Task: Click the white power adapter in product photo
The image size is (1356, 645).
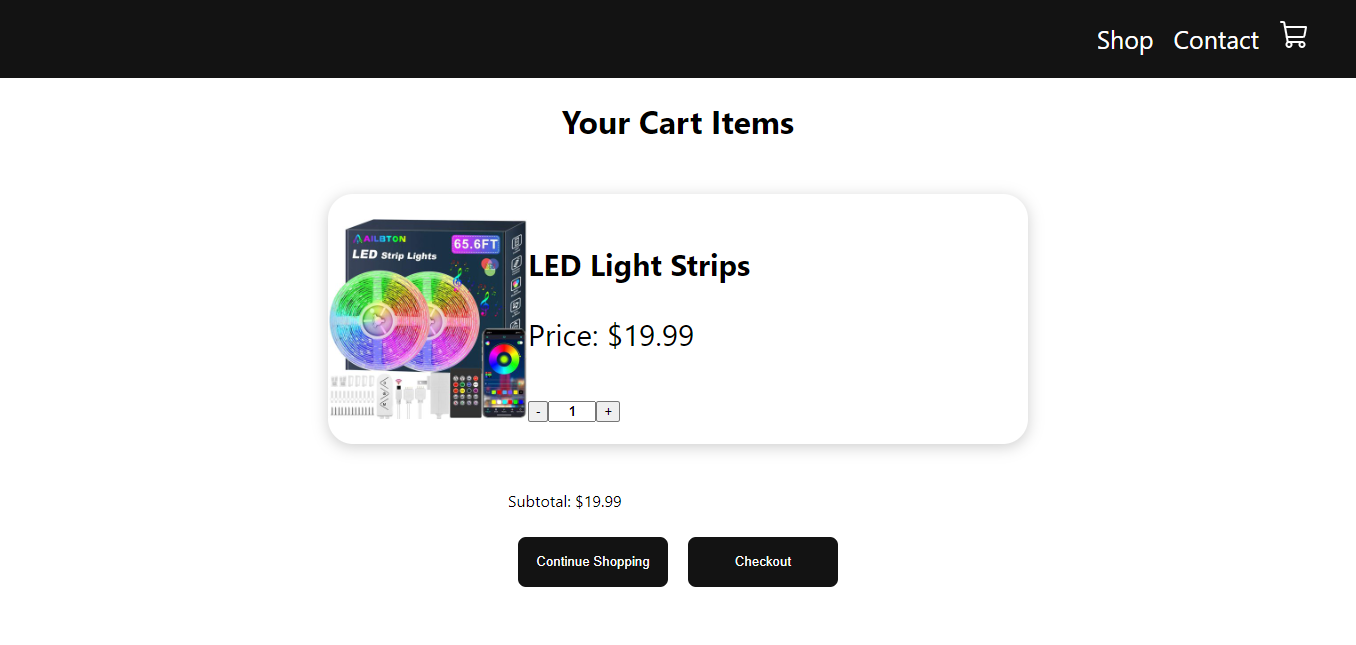Action: tap(439, 397)
